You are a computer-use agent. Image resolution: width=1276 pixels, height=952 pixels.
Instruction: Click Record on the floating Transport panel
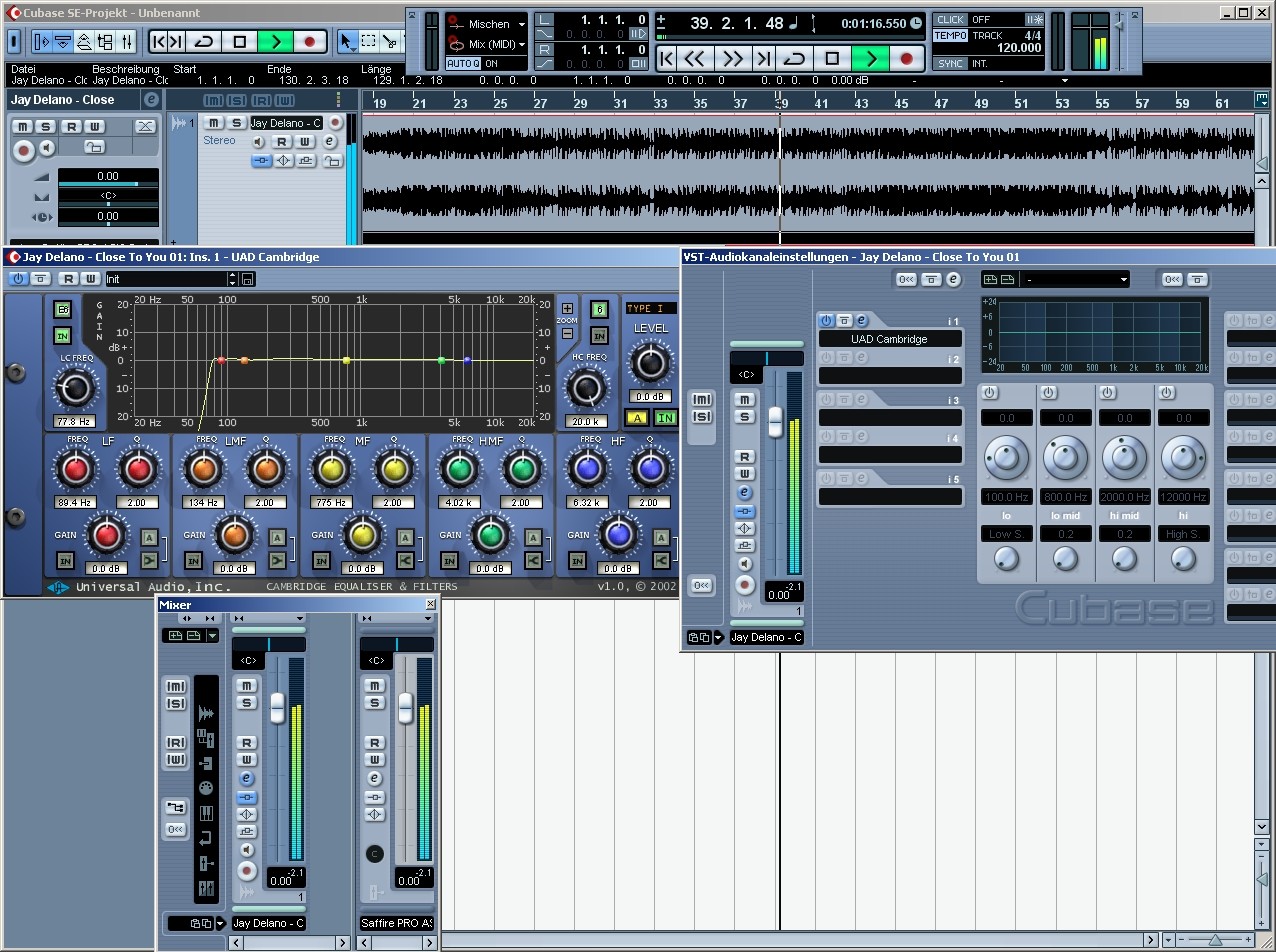pyautogui.click(x=906, y=59)
